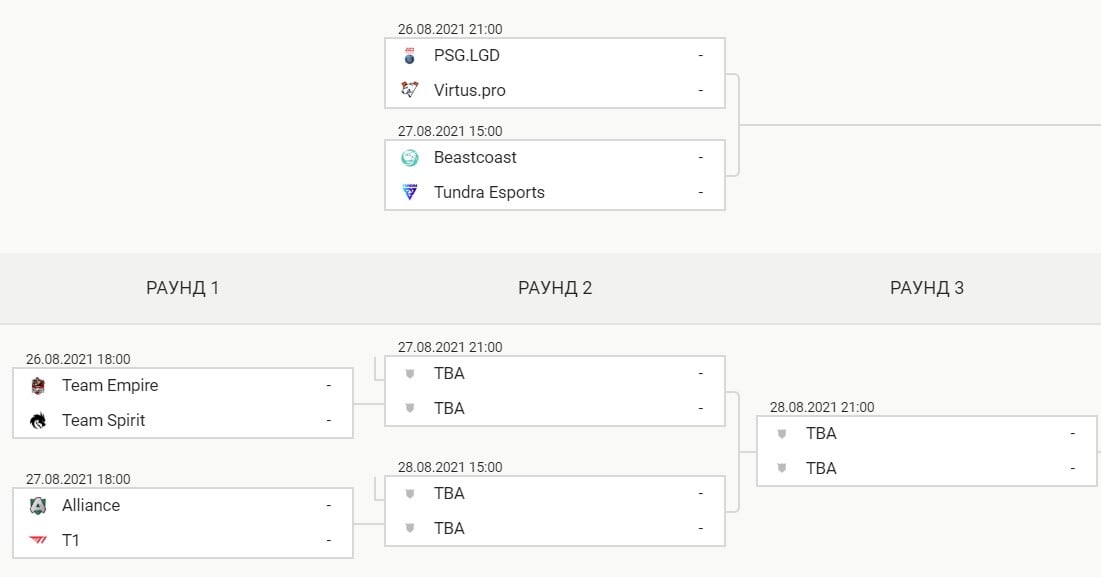The height and width of the screenshot is (577, 1101).
Task: Click the Beastcoast team name
Action: (475, 157)
